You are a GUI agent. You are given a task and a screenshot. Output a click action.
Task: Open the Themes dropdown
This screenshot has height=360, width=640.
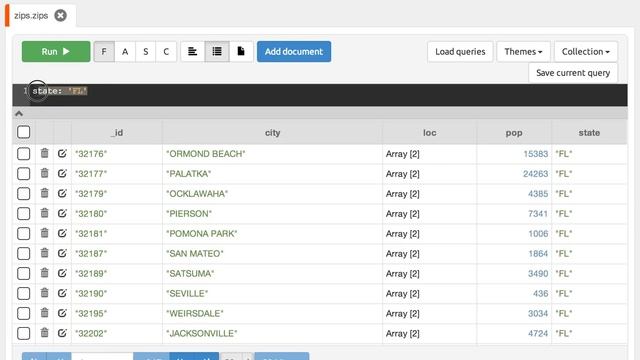pyautogui.click(x=523, y=51)
